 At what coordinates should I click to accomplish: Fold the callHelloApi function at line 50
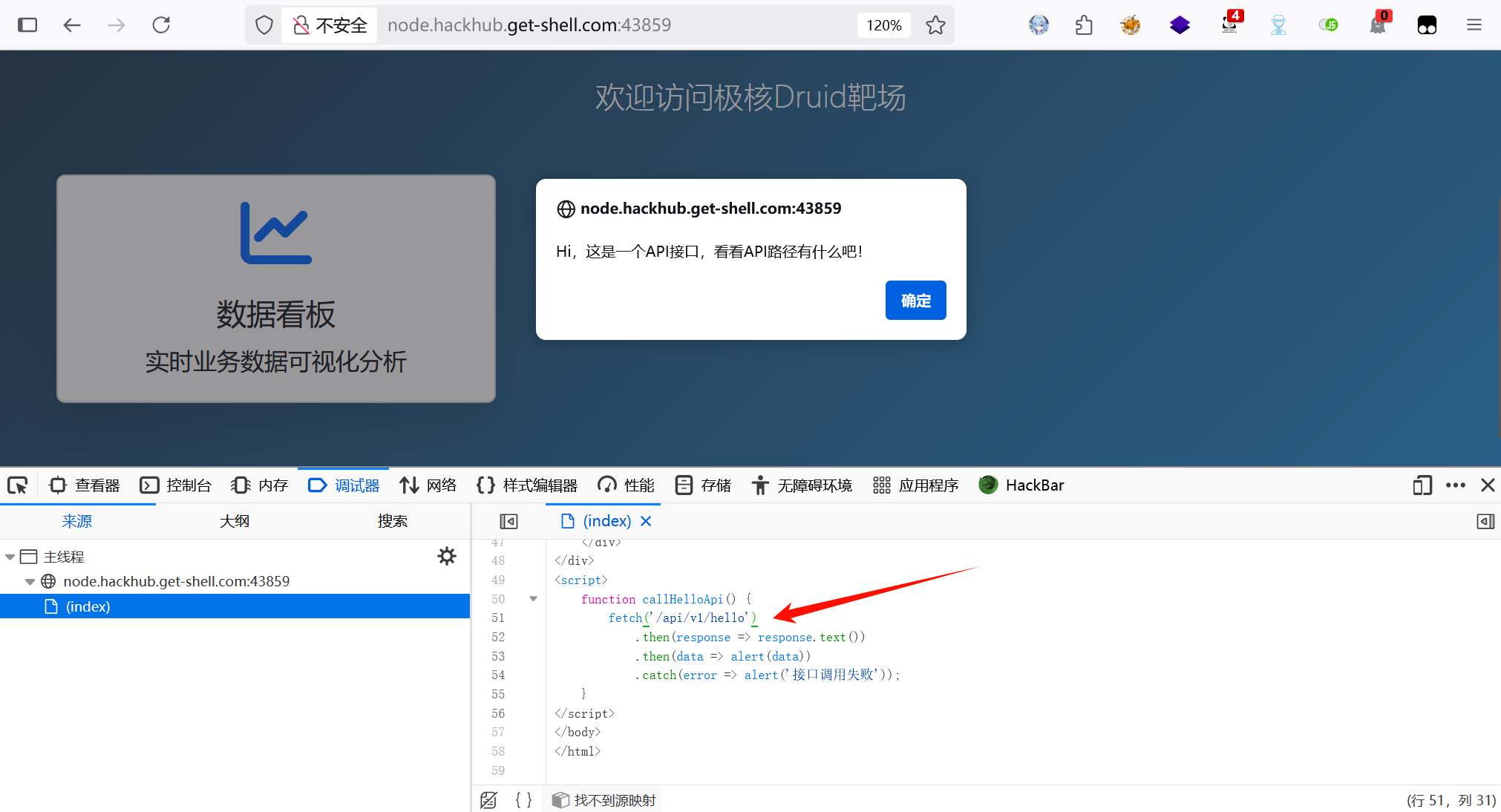[x=533, y=599]
